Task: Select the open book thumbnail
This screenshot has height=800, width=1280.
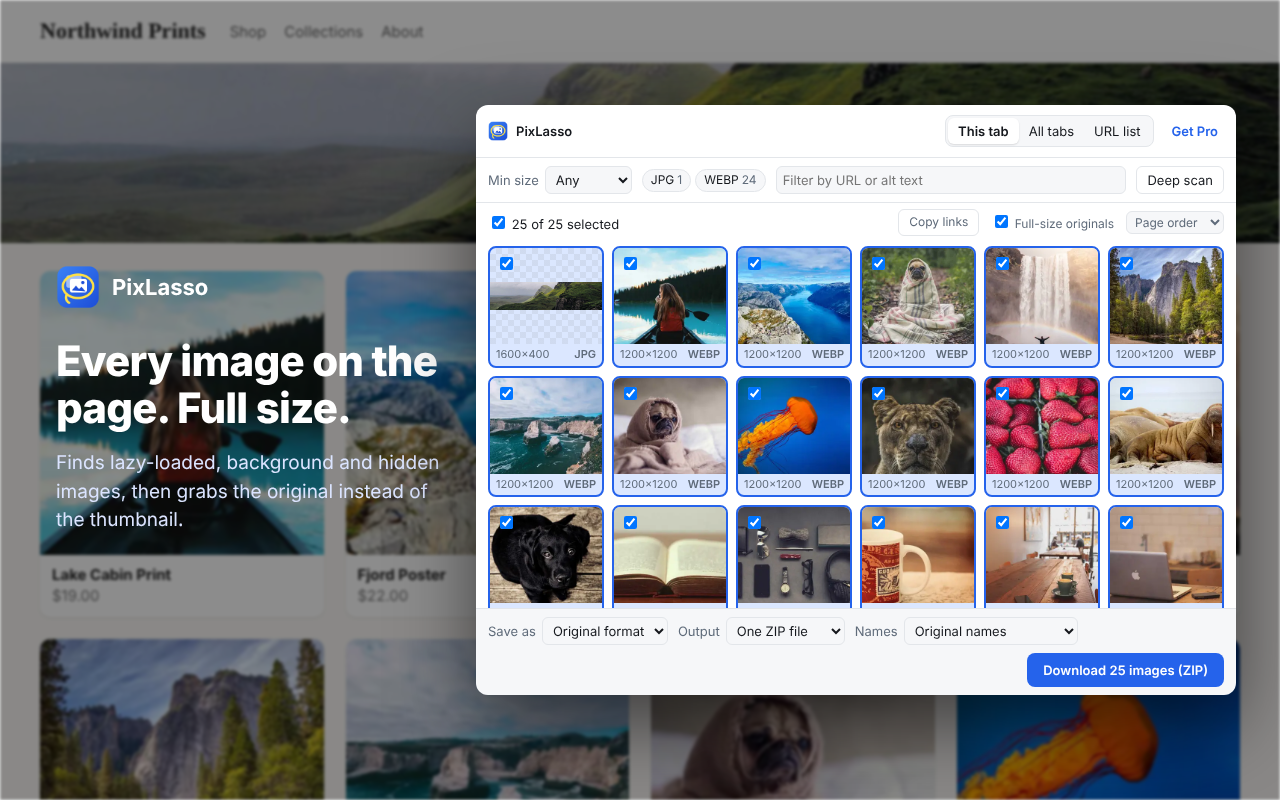Action: click(670, 557)
